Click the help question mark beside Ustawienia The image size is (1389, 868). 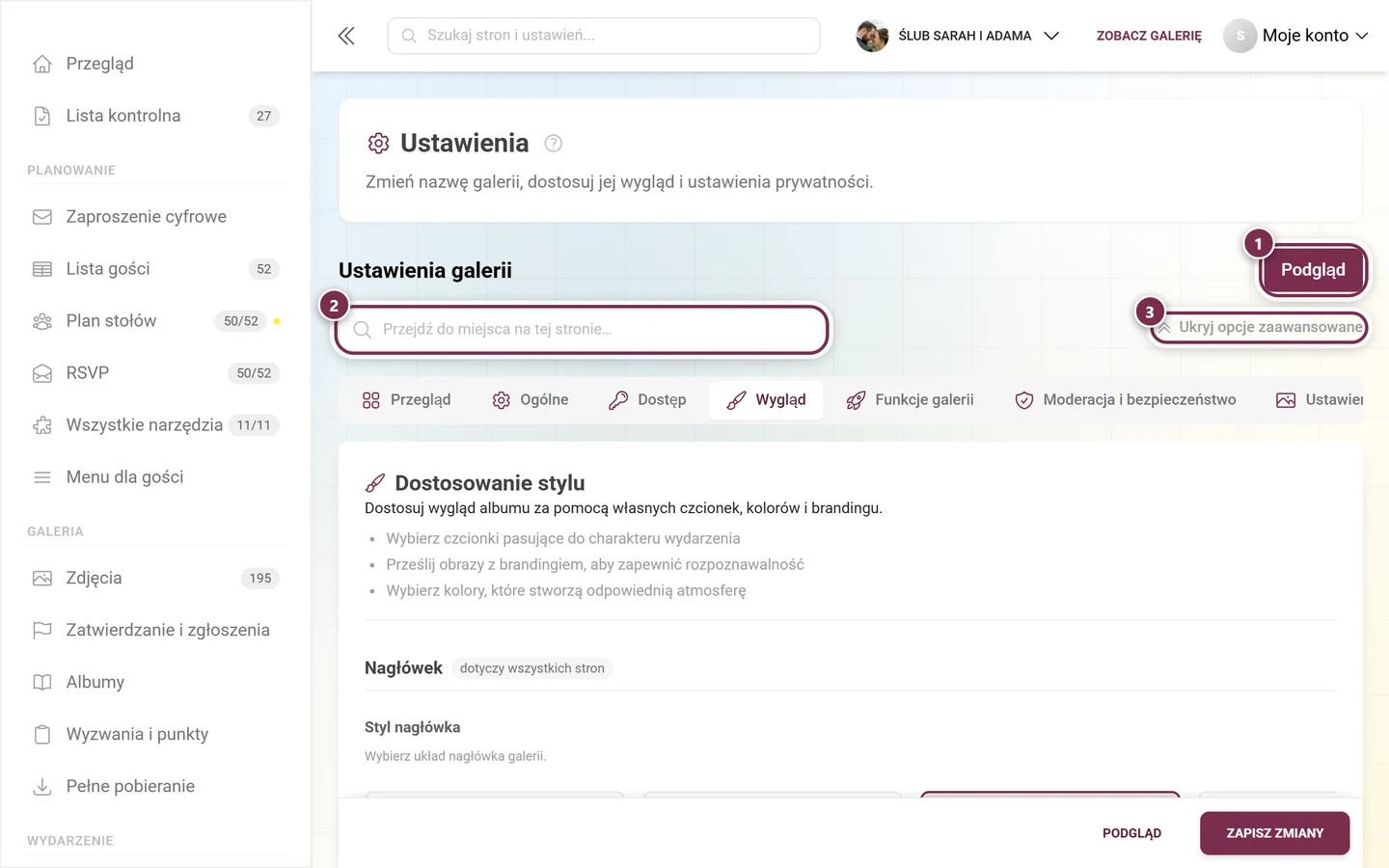coord(553,144)
